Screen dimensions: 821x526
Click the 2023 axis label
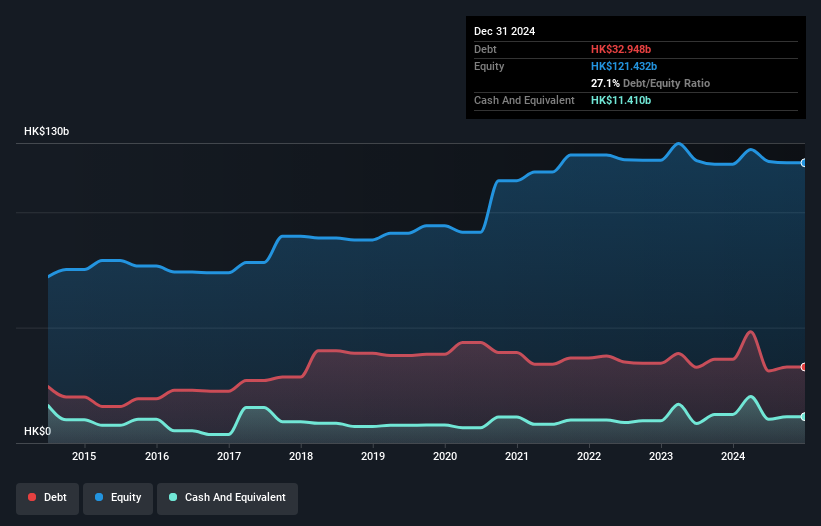tap(661, 456)
